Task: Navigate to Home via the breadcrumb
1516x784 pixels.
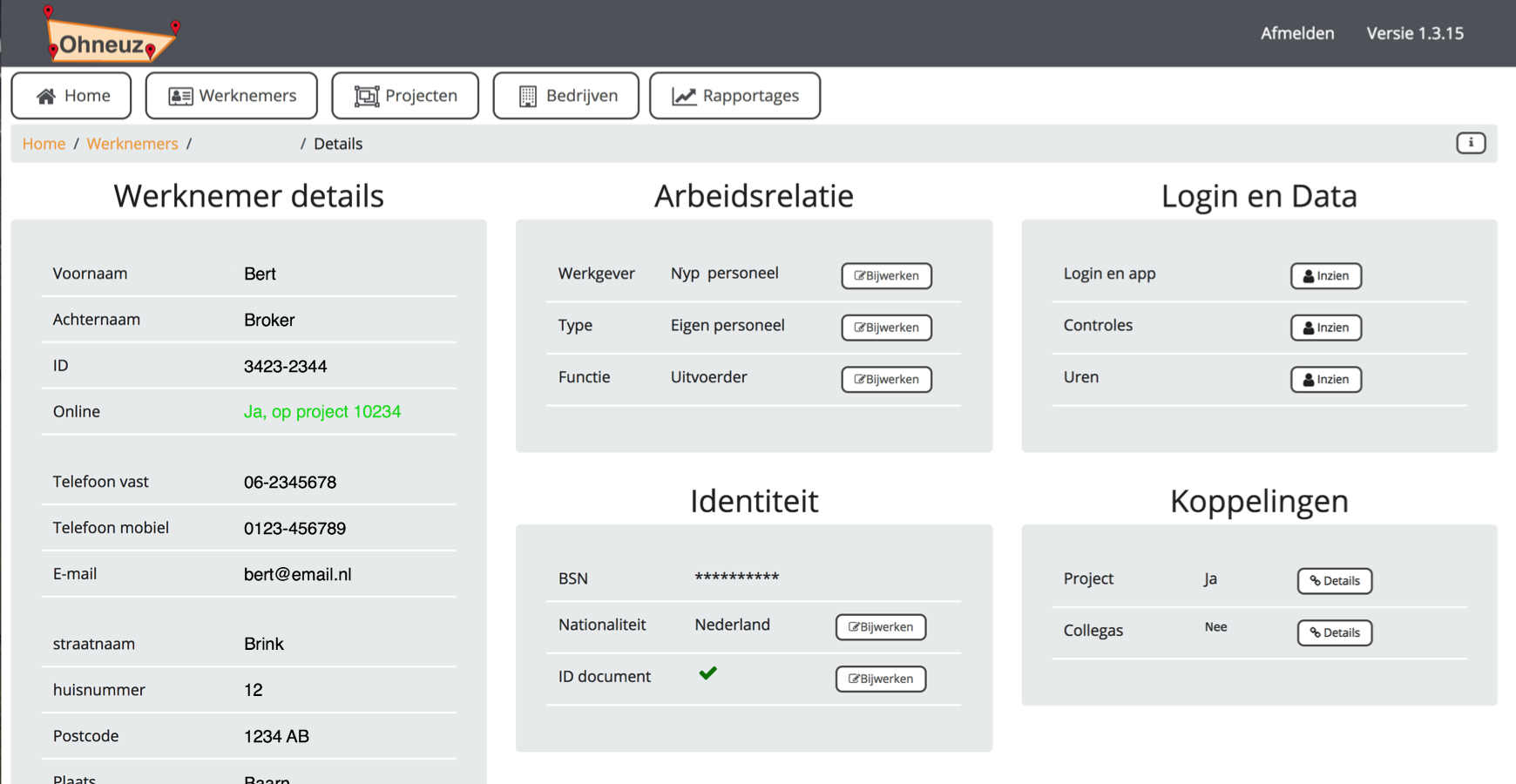Action: tap(43, 143)
